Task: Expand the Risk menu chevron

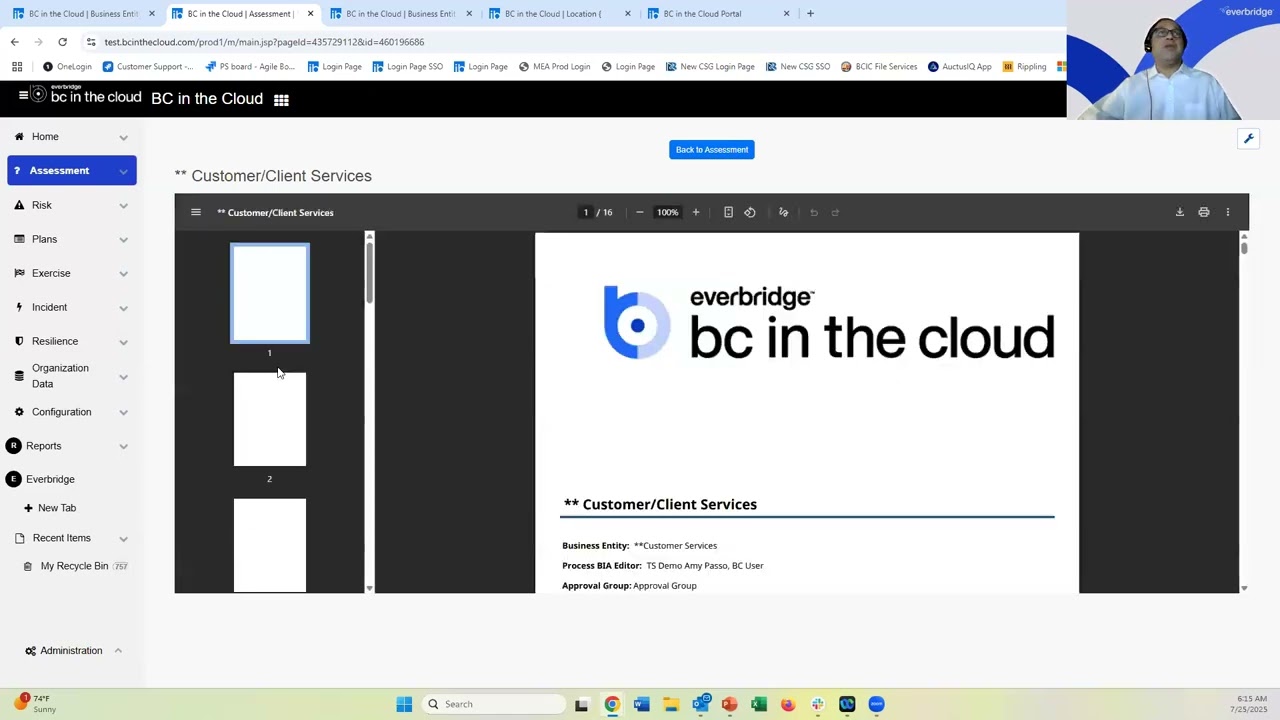Action: coord(123,206)
